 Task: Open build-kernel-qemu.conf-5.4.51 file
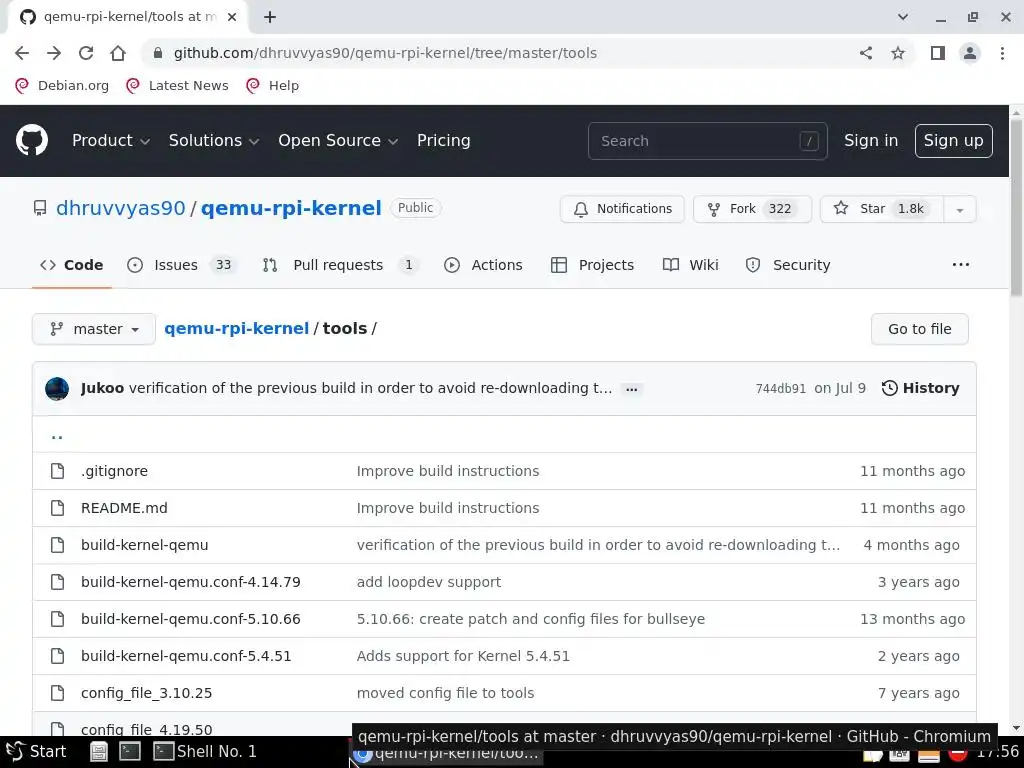coord(186,656)
